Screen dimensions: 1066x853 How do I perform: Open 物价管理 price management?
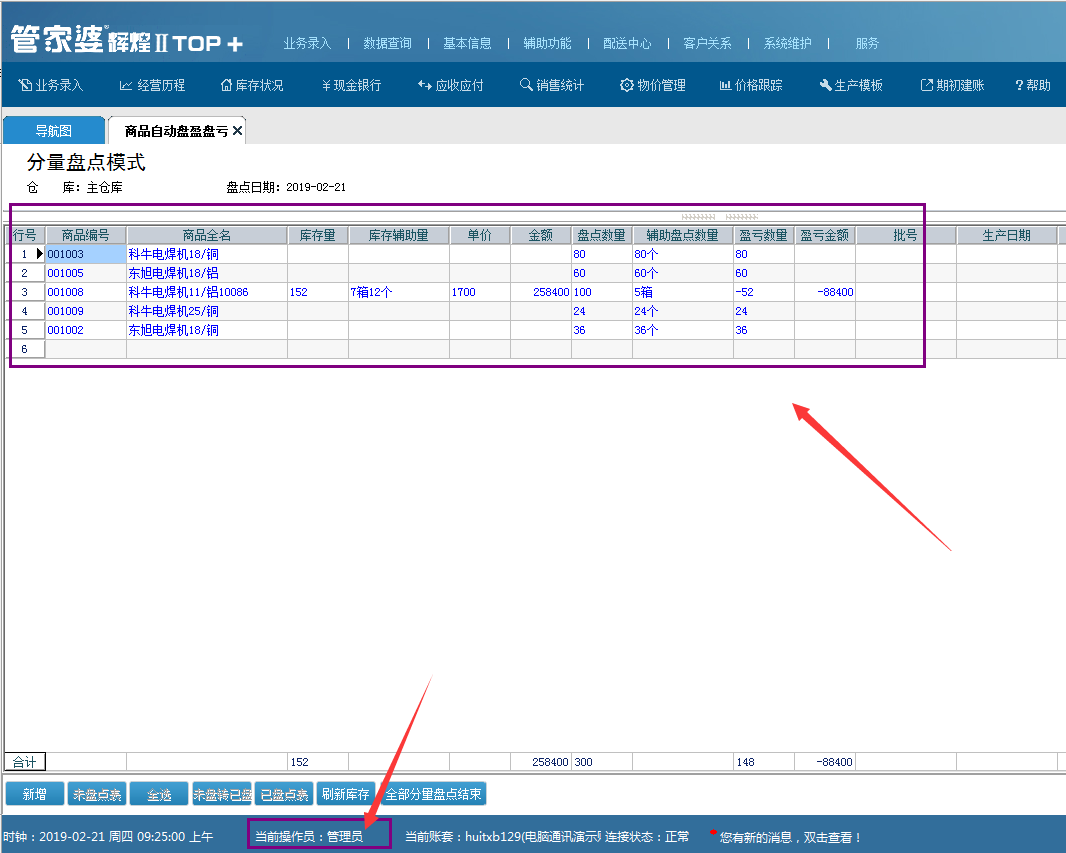pyautogui.click(x=652, y=86)
